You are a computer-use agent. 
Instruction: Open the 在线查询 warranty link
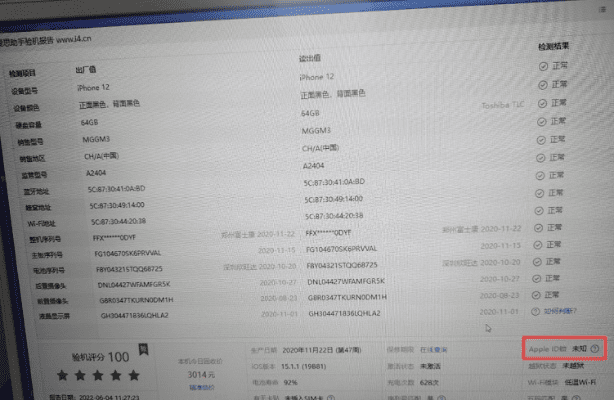pos(433,349)
